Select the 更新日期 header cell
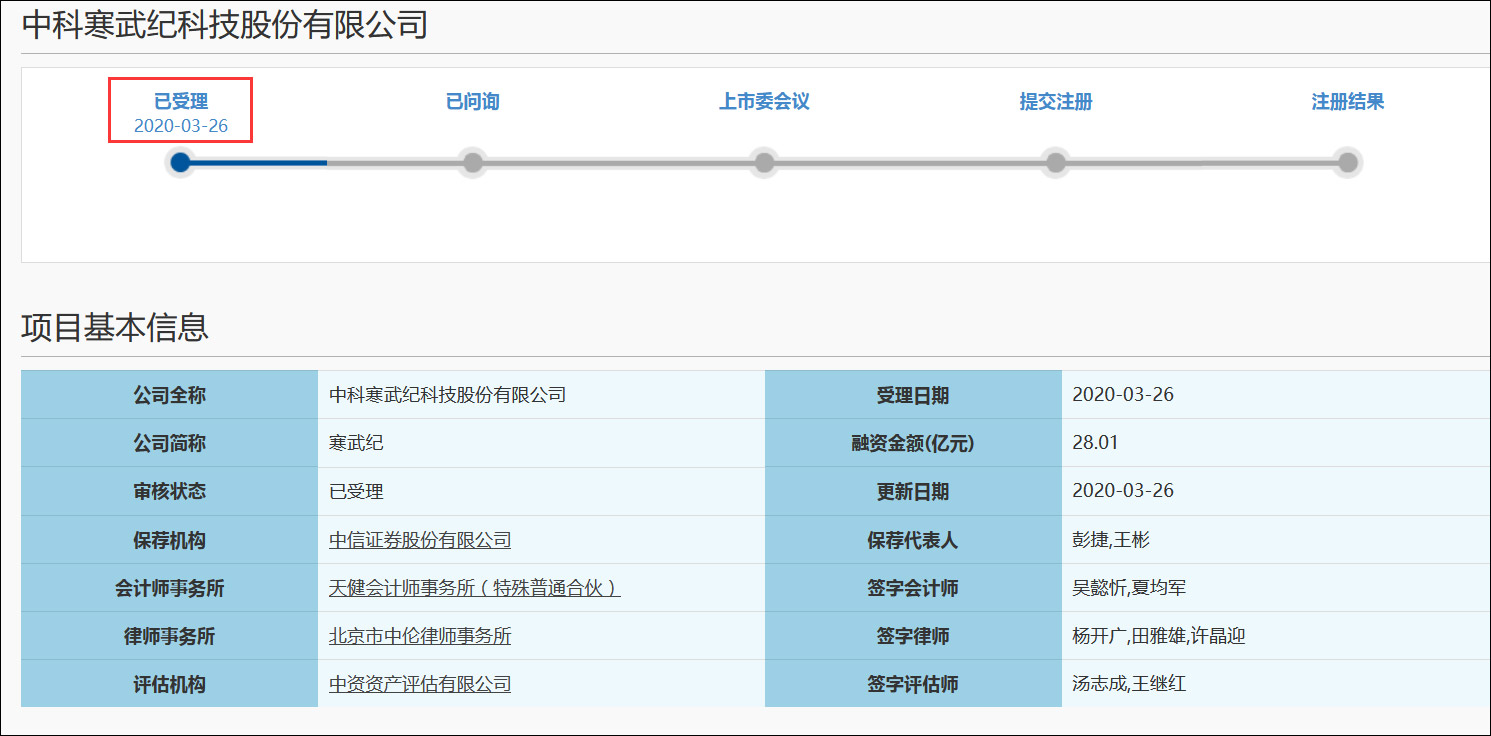This screenshot has height=736, width=1491. tap(913, 491)
